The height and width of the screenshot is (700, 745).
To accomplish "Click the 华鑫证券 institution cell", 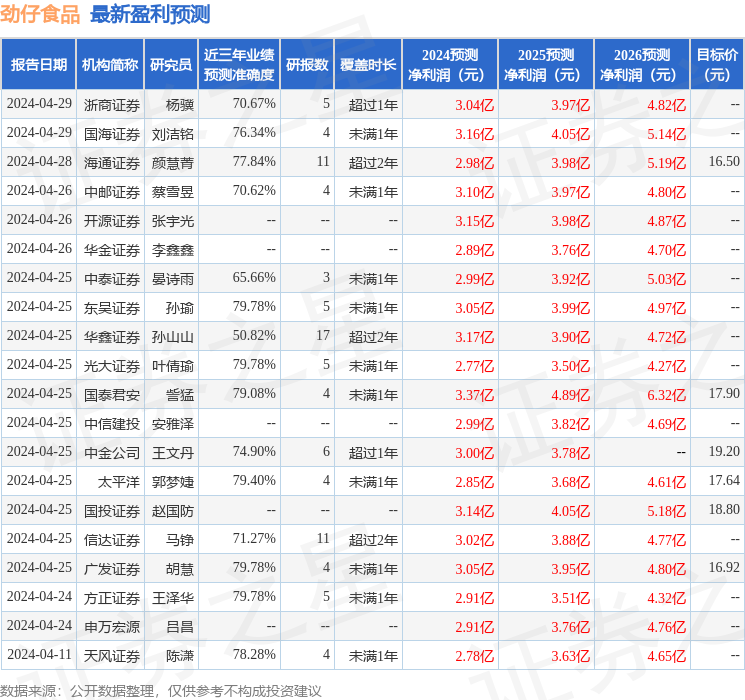I will point(112,336).
